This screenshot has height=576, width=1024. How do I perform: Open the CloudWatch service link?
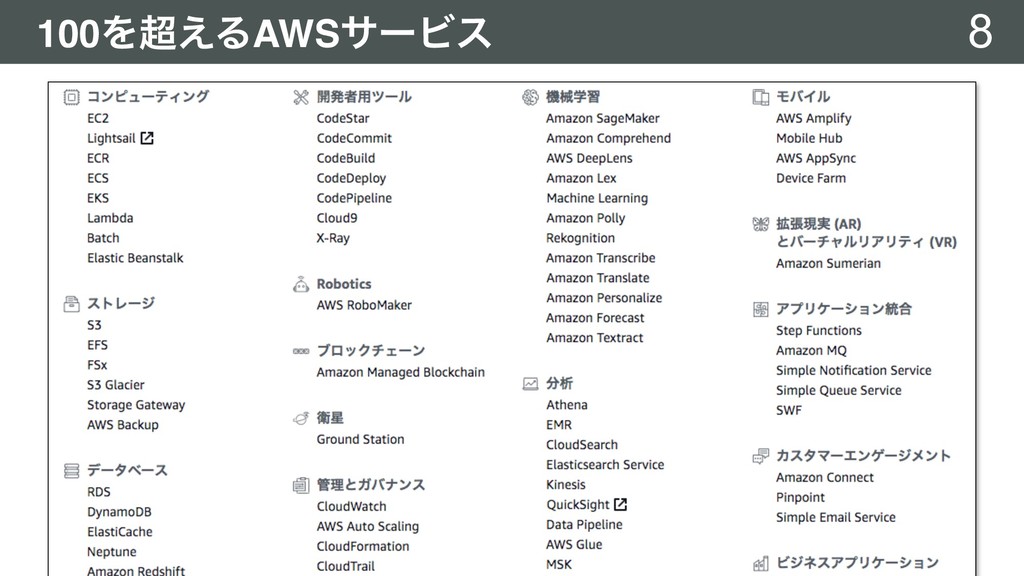pyautogui.click(x=351, y=506)
